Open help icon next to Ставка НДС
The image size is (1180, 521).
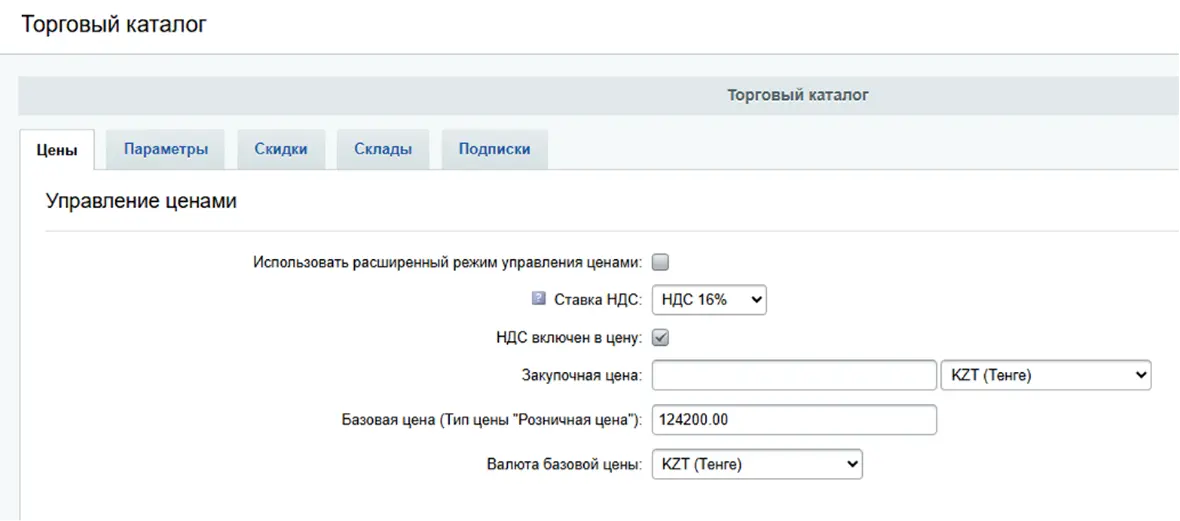click(538, 299)
